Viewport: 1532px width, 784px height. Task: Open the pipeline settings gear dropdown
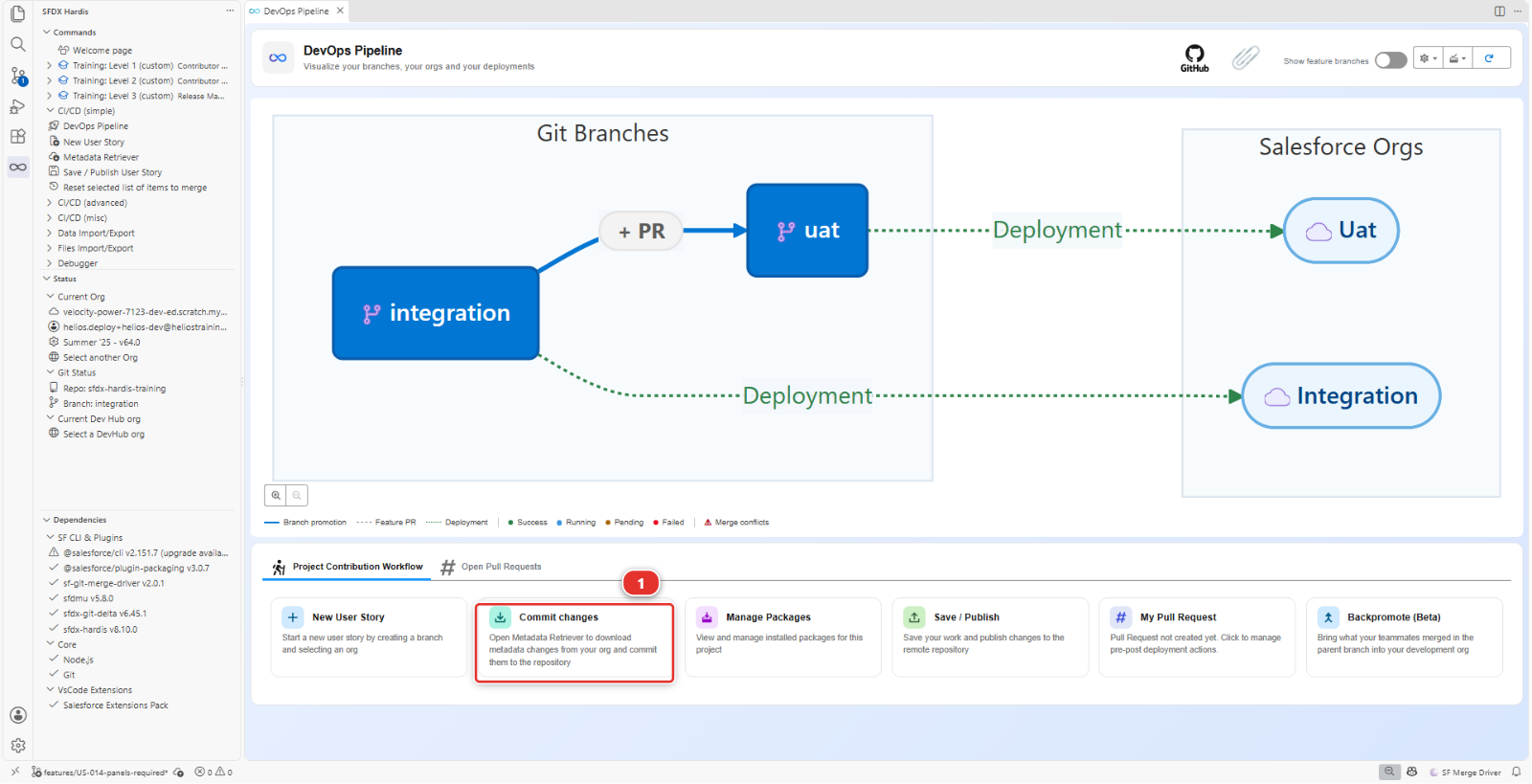[x=1428, y=58]
